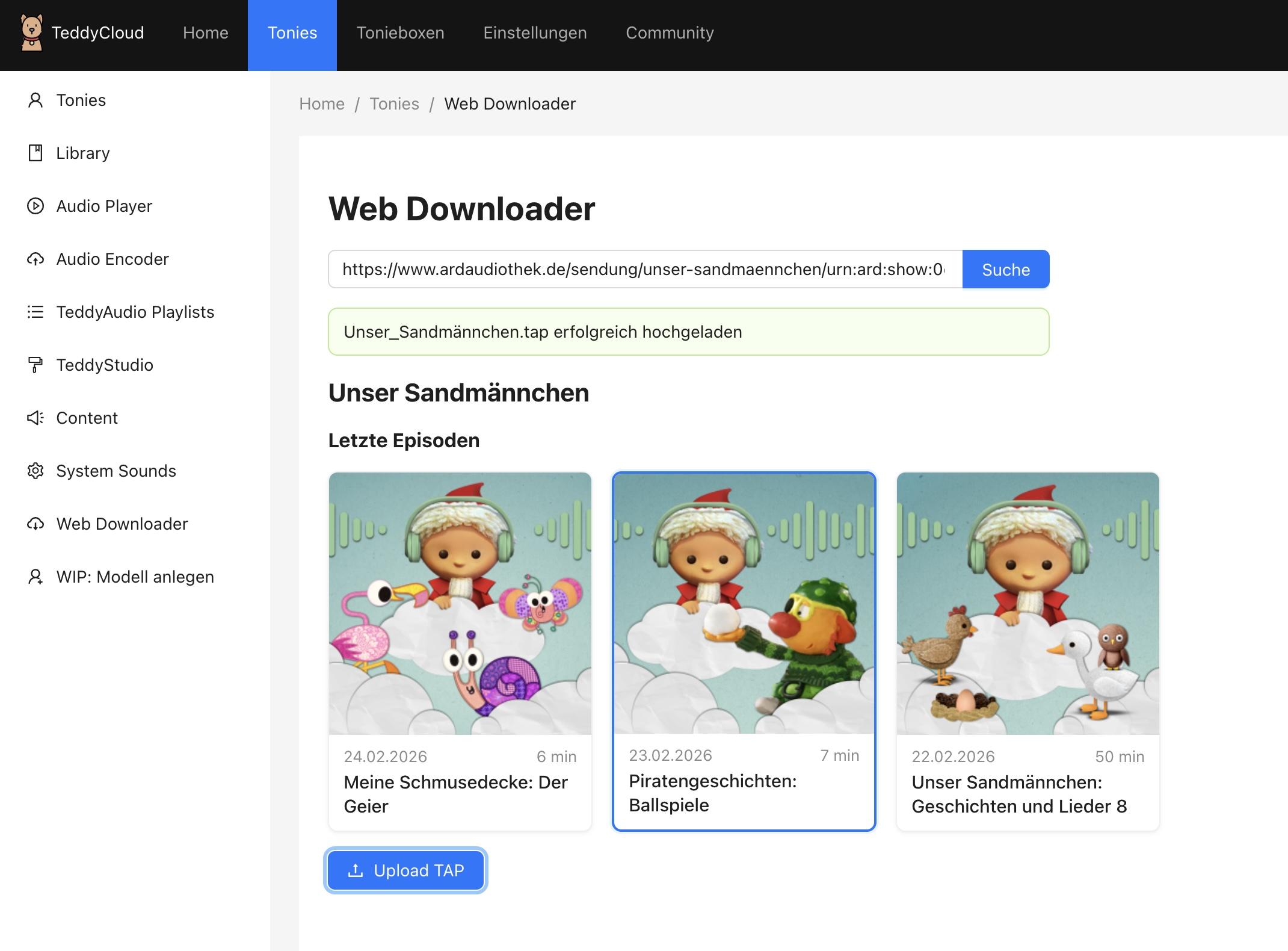This screenshot has height=951, width=1288.
Task: Open Einstellungen in the top bar
Action: [535, 33]
